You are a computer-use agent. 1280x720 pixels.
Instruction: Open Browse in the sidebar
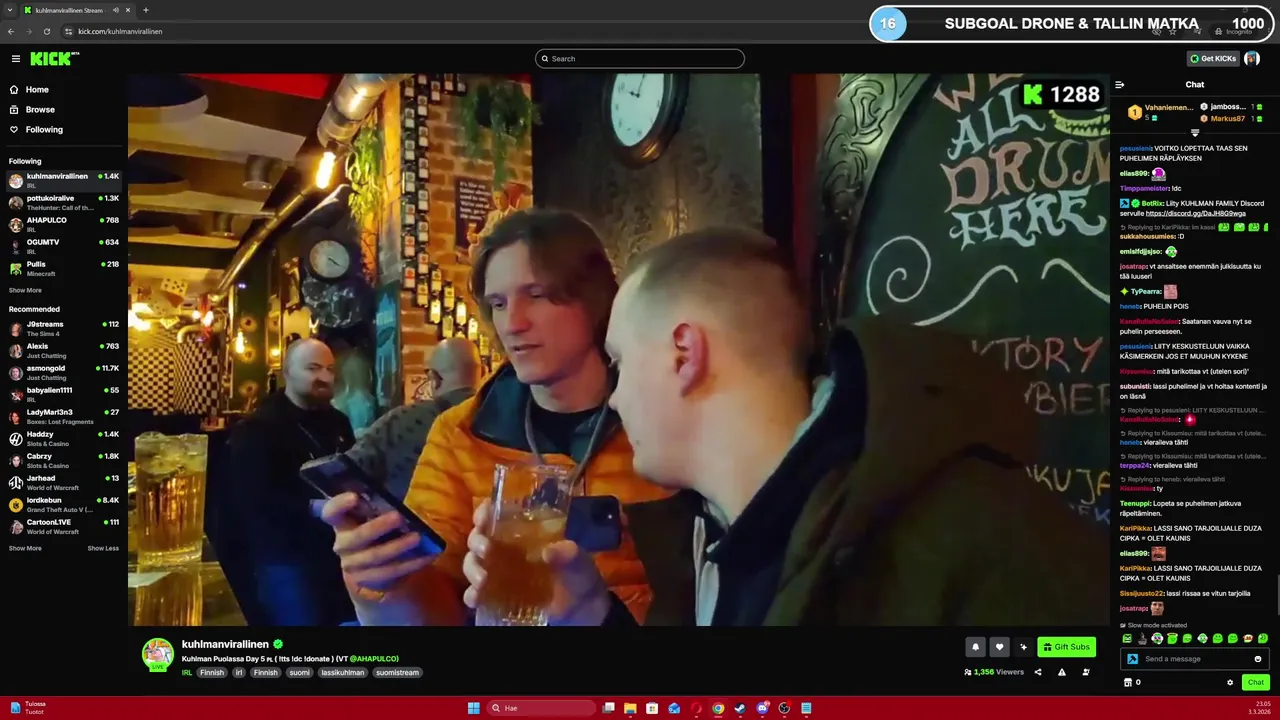[40, 110]
